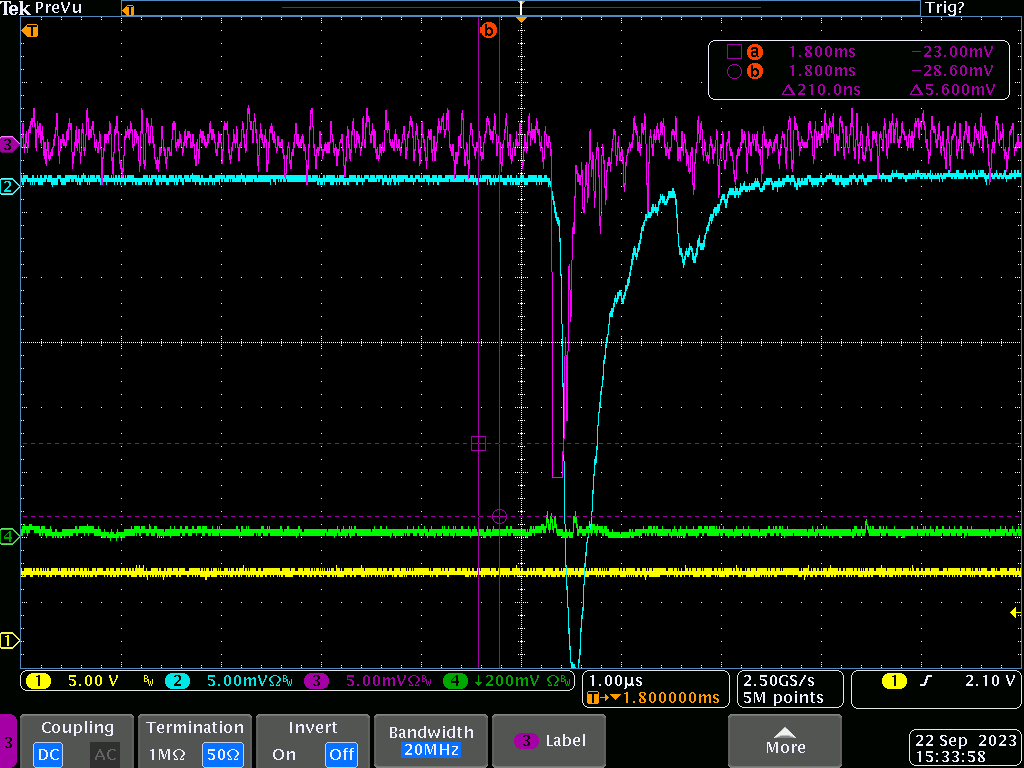This screenshot has height=768, width=1024.
Task: Click channel 1 5.00 V readout badge
Action: coord(72,681)
